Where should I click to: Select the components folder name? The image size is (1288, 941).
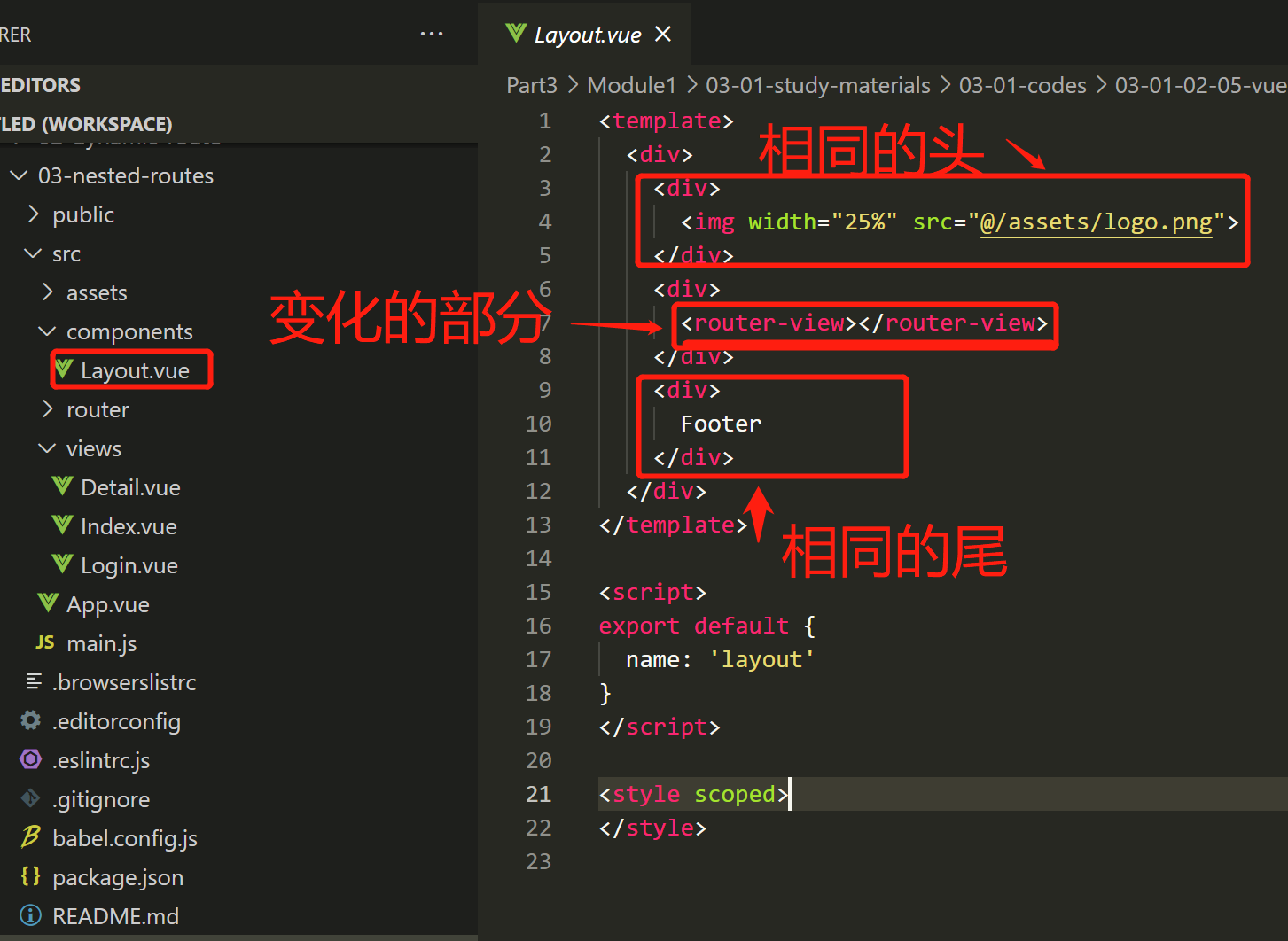(x=129, y=331)
